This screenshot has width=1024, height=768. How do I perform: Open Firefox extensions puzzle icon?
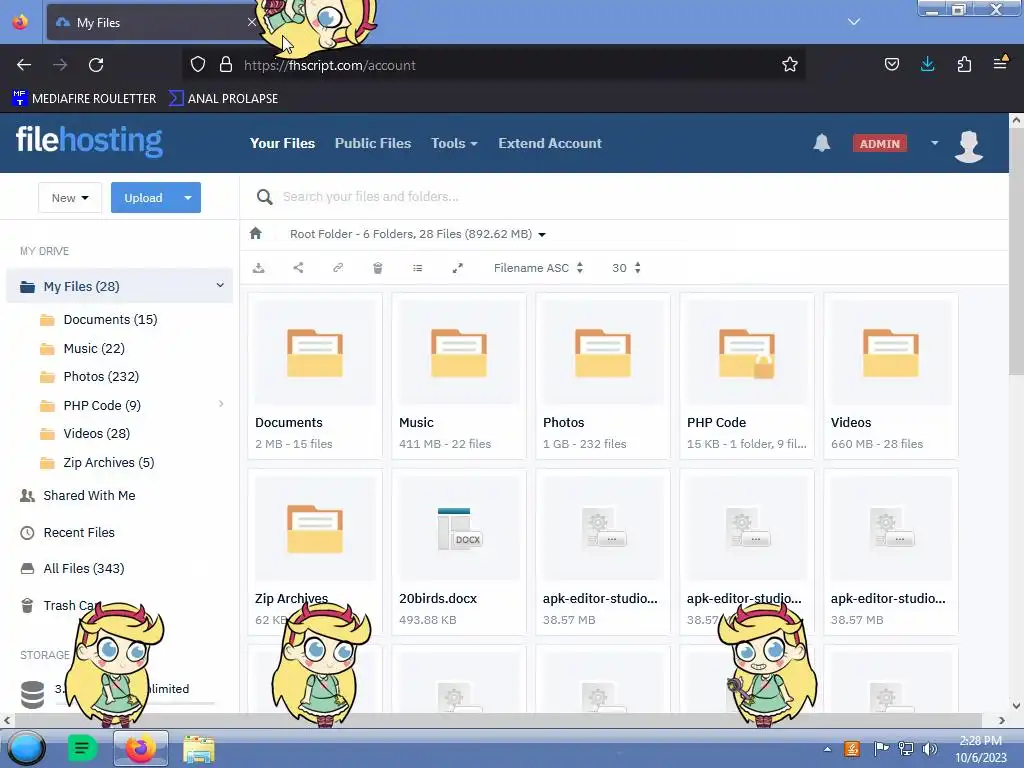(x=964, y=64)
